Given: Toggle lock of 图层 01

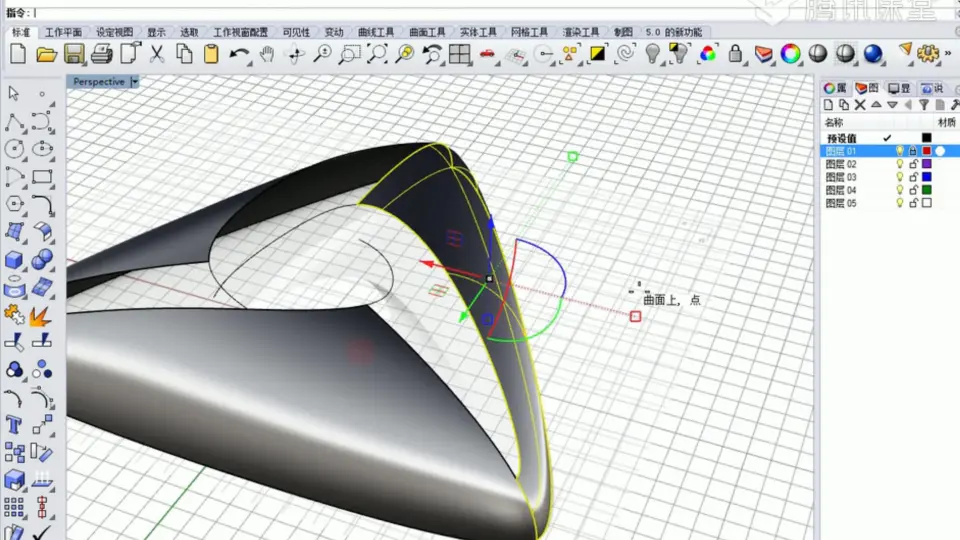Looking at the screenshot, I should (913, 151).
